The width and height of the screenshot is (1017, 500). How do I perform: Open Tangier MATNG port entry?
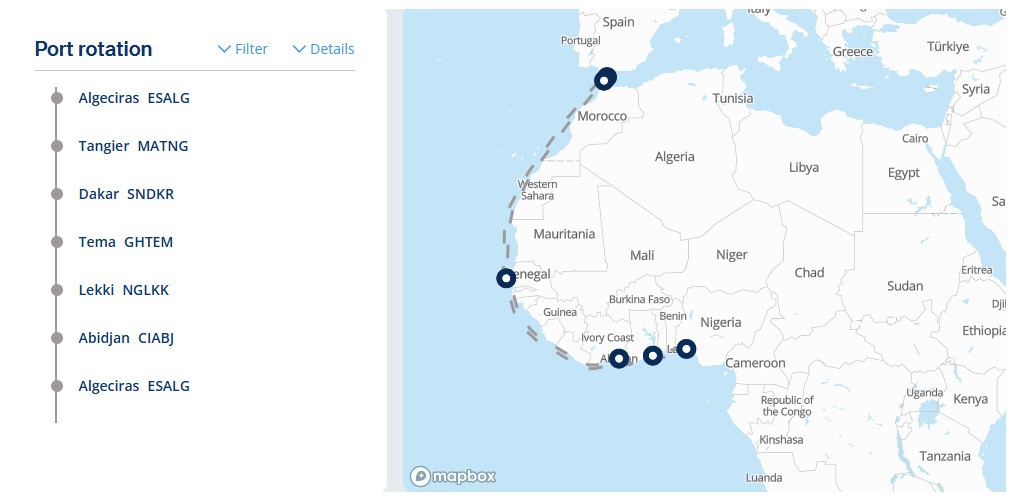click(134, 146)
